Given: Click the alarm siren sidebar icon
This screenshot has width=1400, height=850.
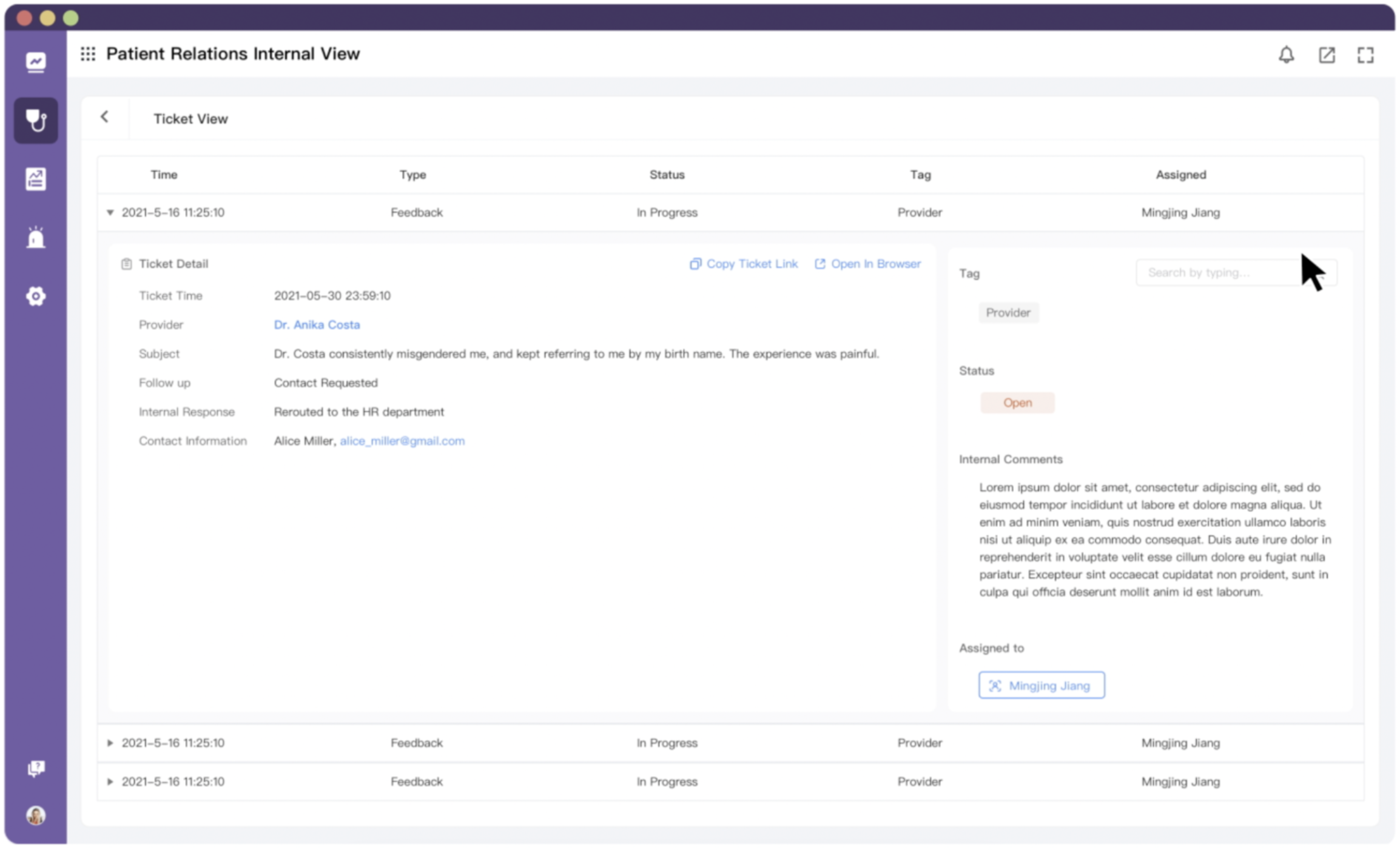Looking at the screenshot, I should pyautogui.click(x=36, y=237).
